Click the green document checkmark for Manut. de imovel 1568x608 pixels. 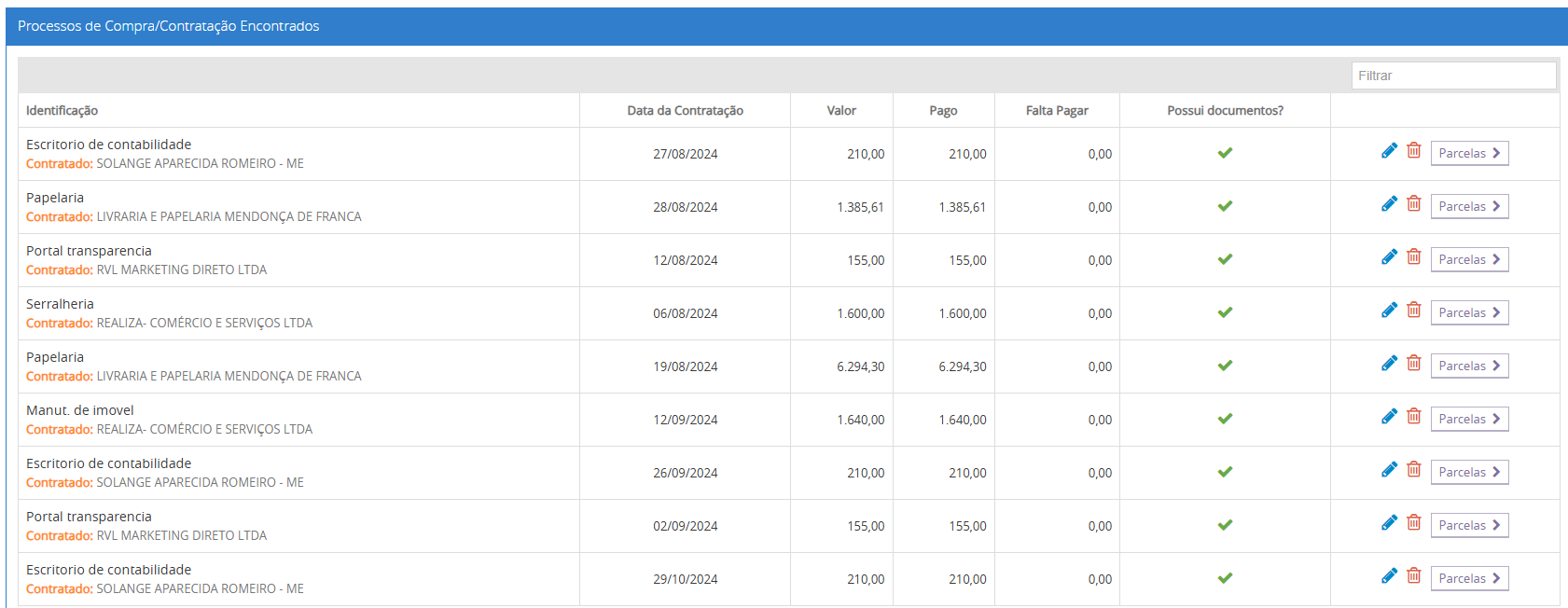pos(1225,419)
